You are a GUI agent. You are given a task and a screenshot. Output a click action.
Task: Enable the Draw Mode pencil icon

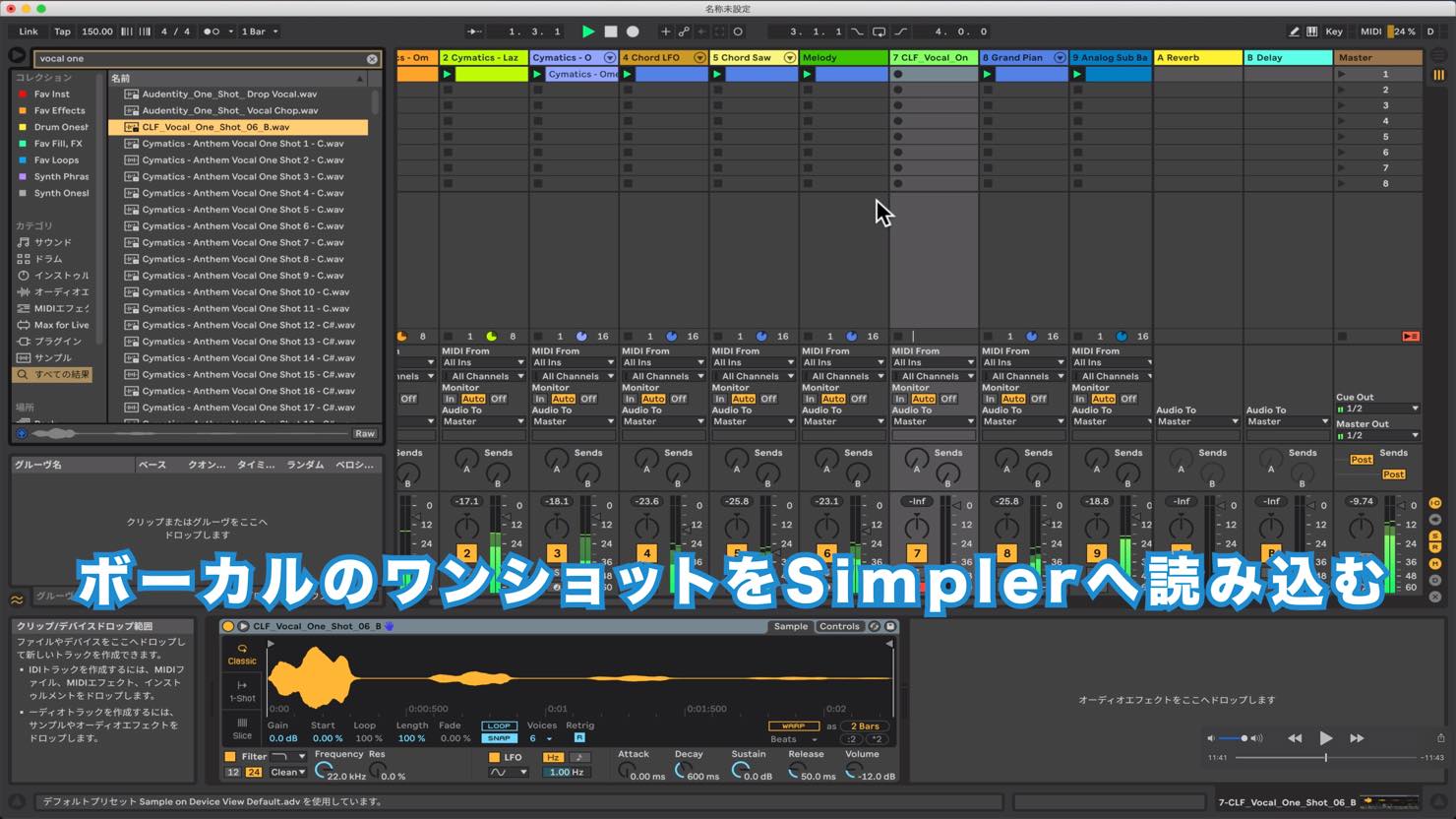(x=1294, y=31)
